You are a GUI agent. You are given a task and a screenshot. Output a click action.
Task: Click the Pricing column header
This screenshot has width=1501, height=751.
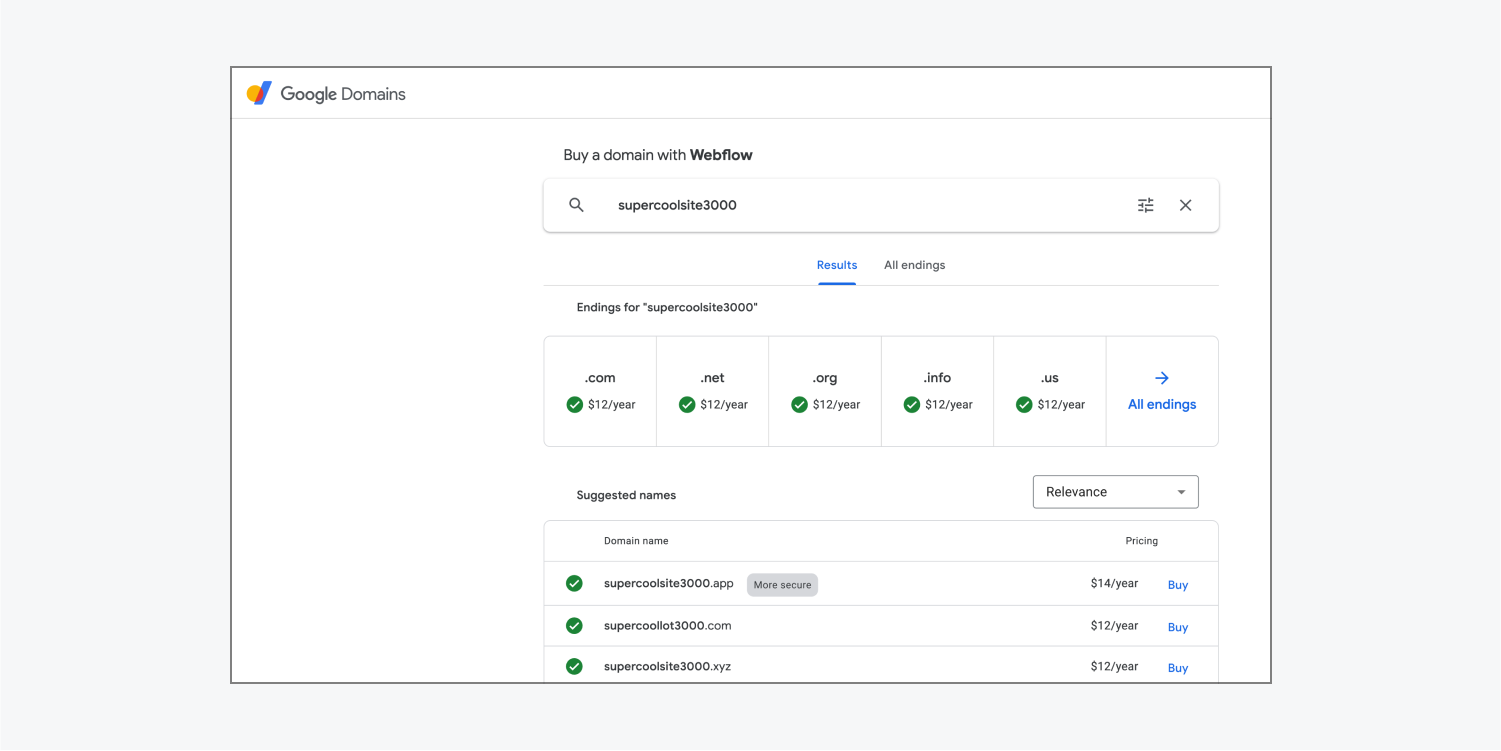[x=1141, y=541]
